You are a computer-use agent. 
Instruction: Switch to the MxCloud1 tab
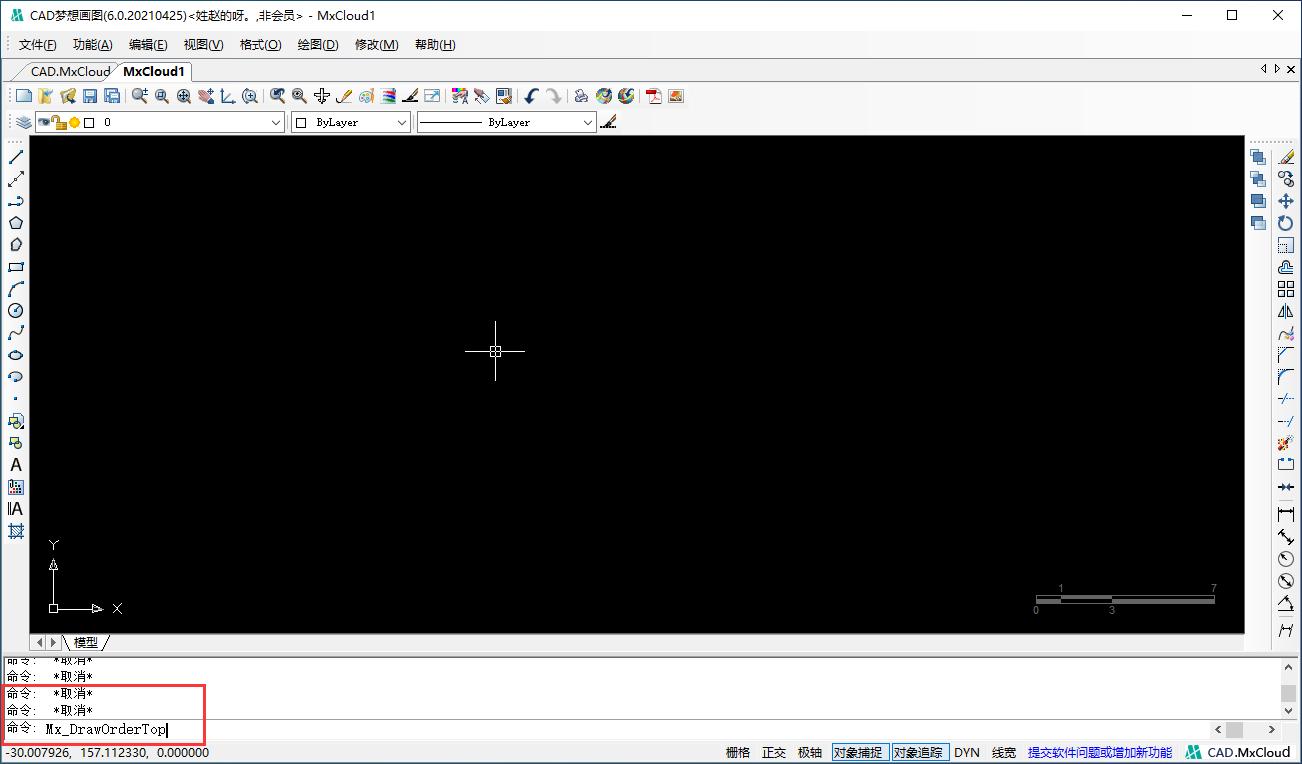coord(154,71)
